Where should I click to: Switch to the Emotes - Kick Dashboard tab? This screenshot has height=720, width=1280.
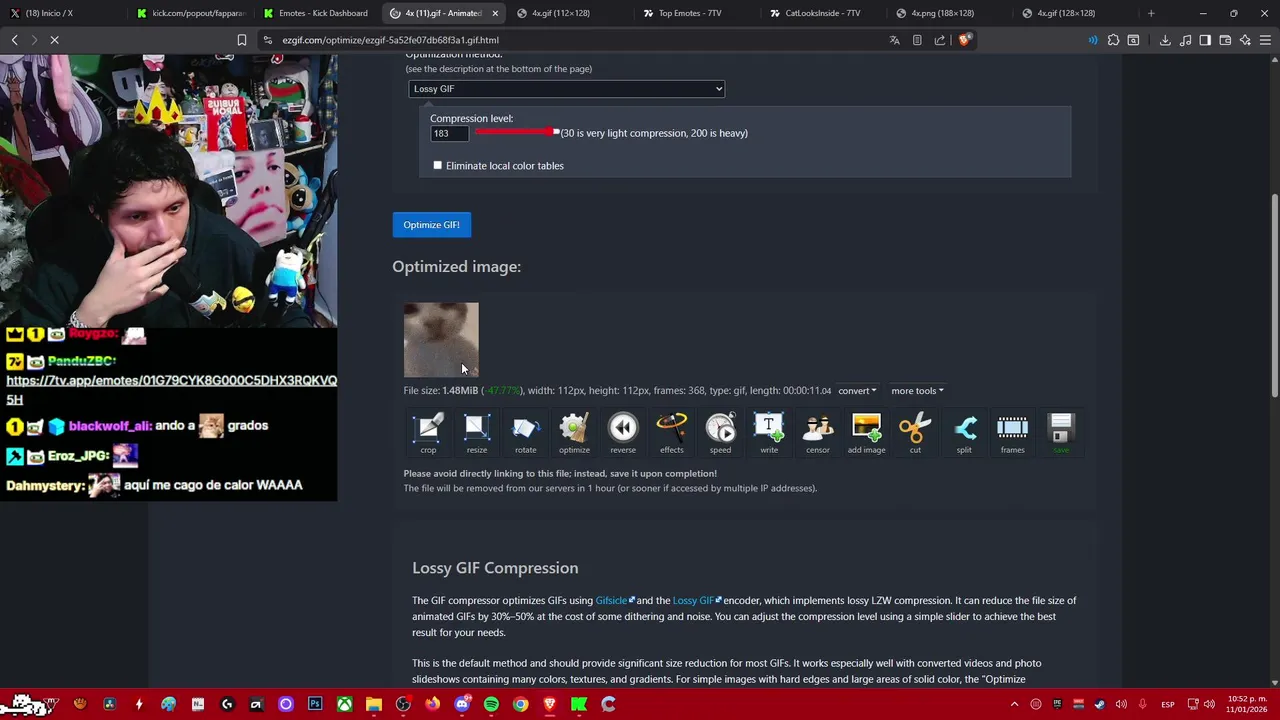316,13
